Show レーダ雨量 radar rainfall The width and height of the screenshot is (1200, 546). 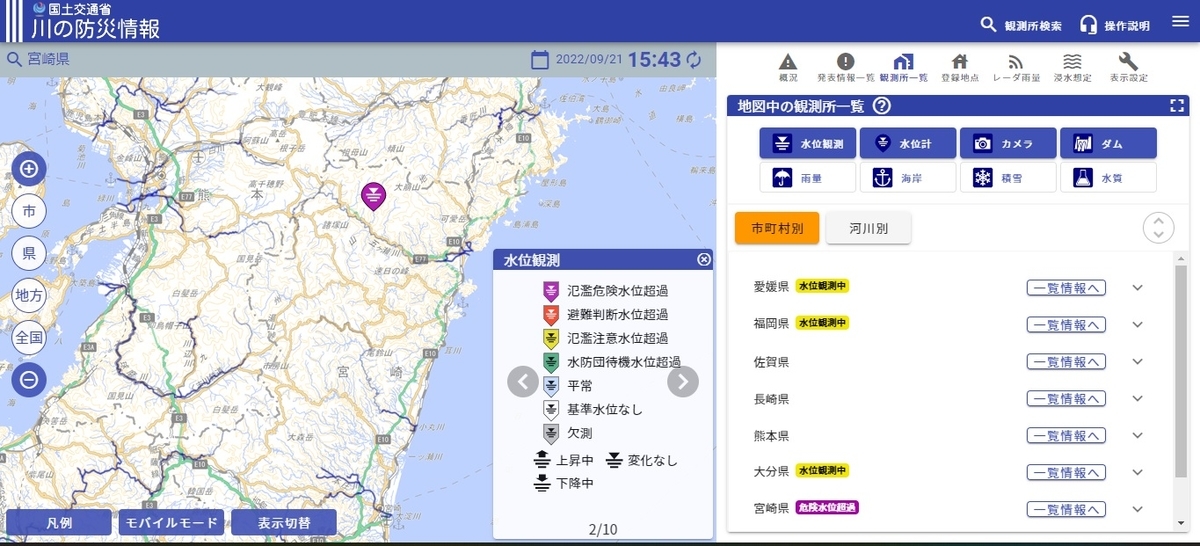tap(1016, 67)
